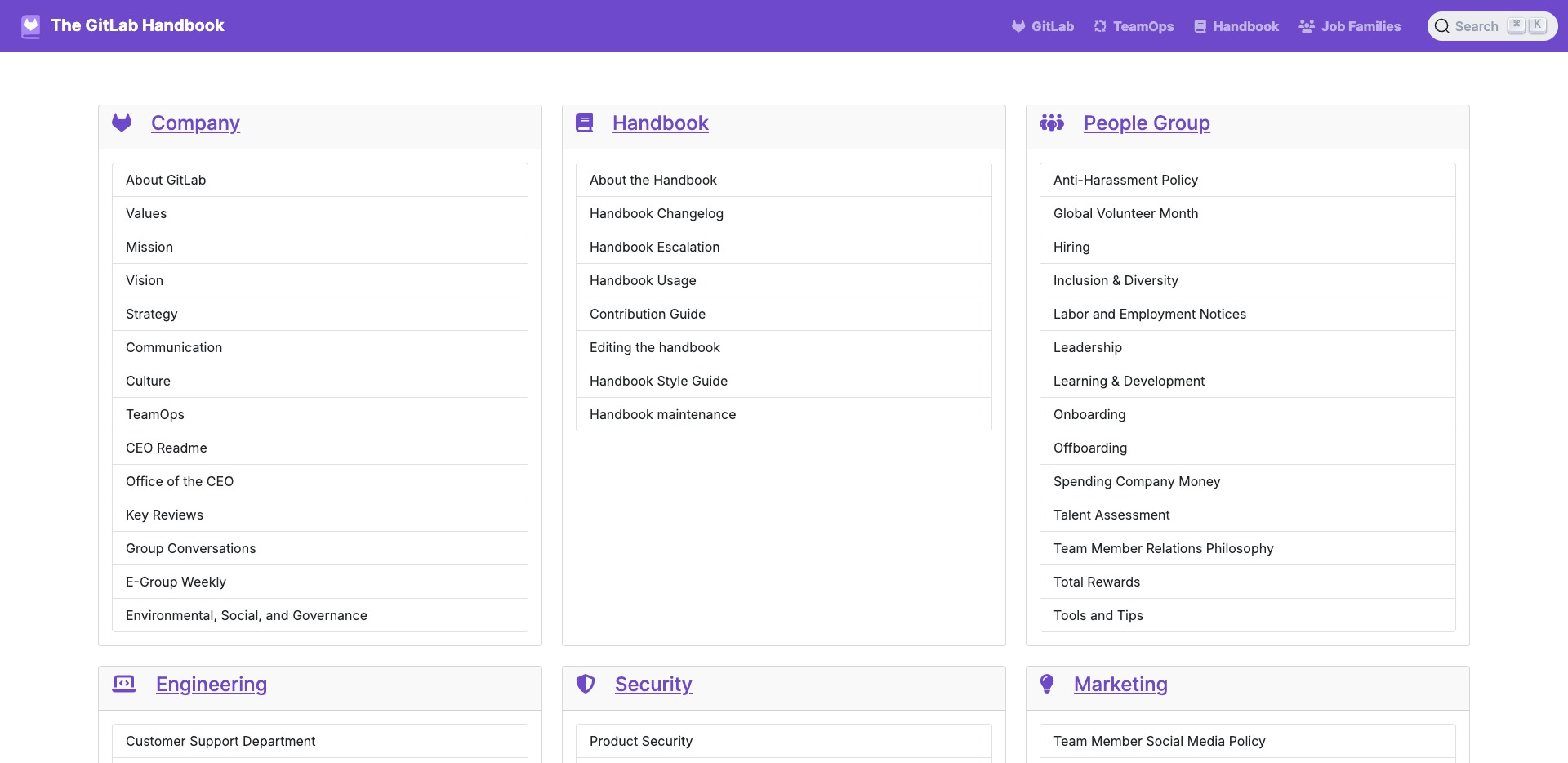The width and height of the screenshot is (1568, 763).
Task: Click the people icon beside People Group heading
Action: pyautogui.click(x=1052, y=123)
